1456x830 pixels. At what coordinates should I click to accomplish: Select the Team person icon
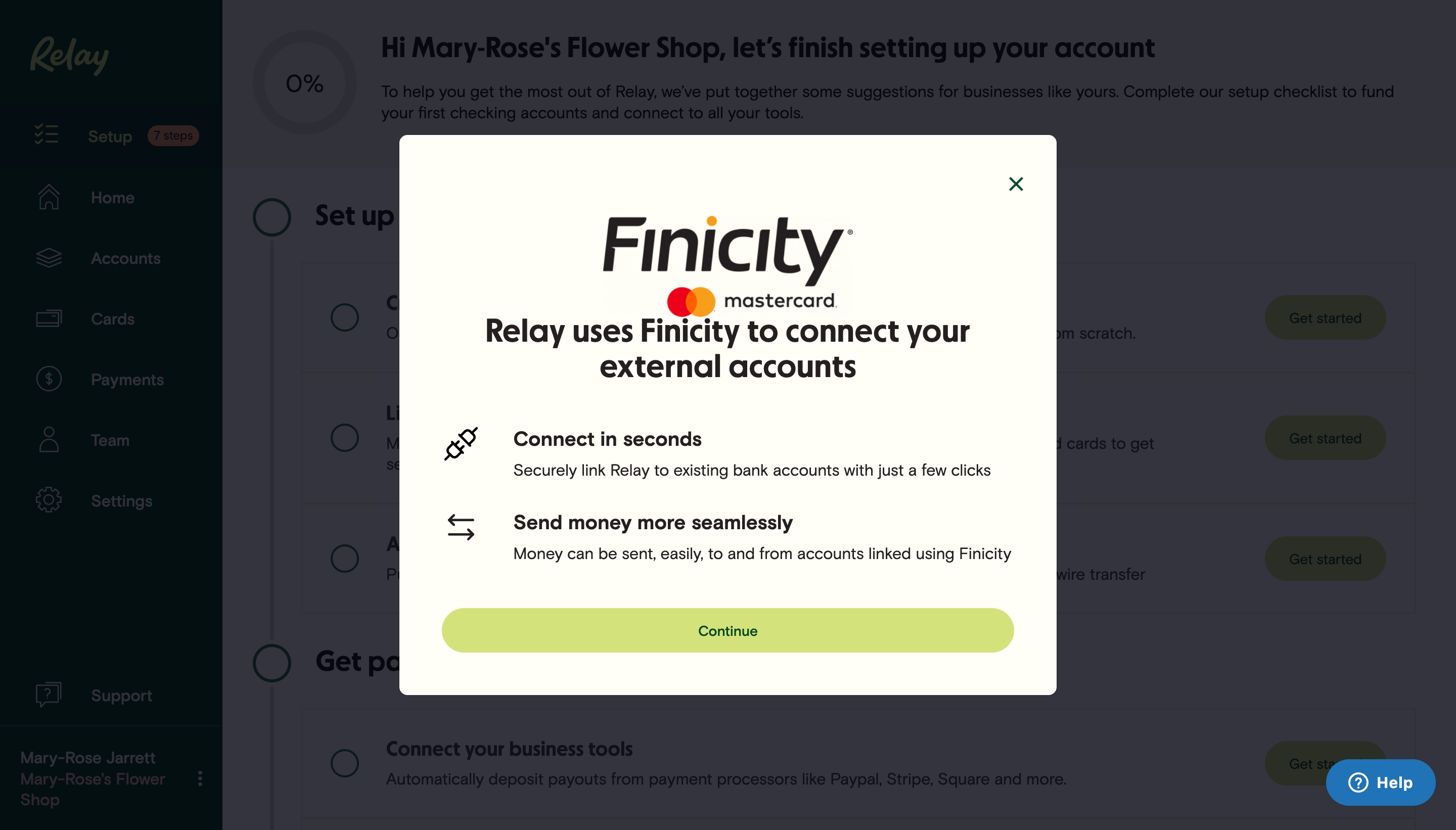tap(49, 440)
